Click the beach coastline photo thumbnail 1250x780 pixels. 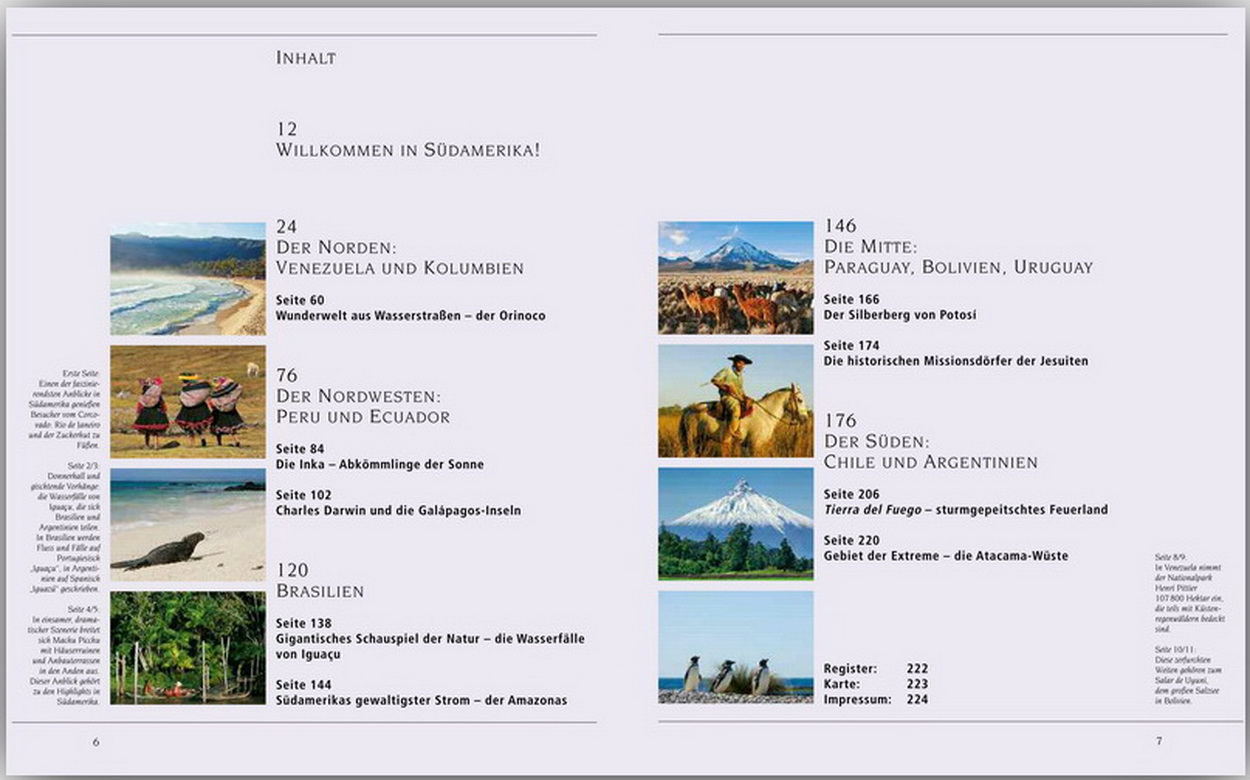click(x=187, y=278)
